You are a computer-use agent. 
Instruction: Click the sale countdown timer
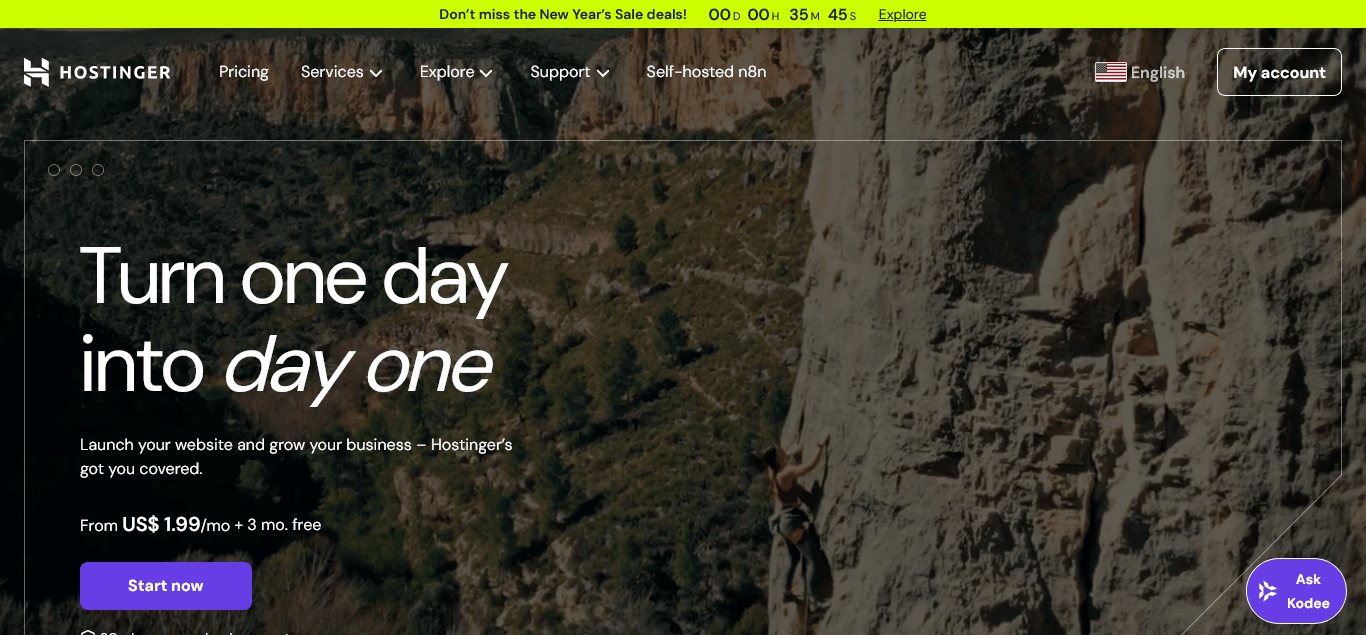pyautogui.click(x=782, y=14)
